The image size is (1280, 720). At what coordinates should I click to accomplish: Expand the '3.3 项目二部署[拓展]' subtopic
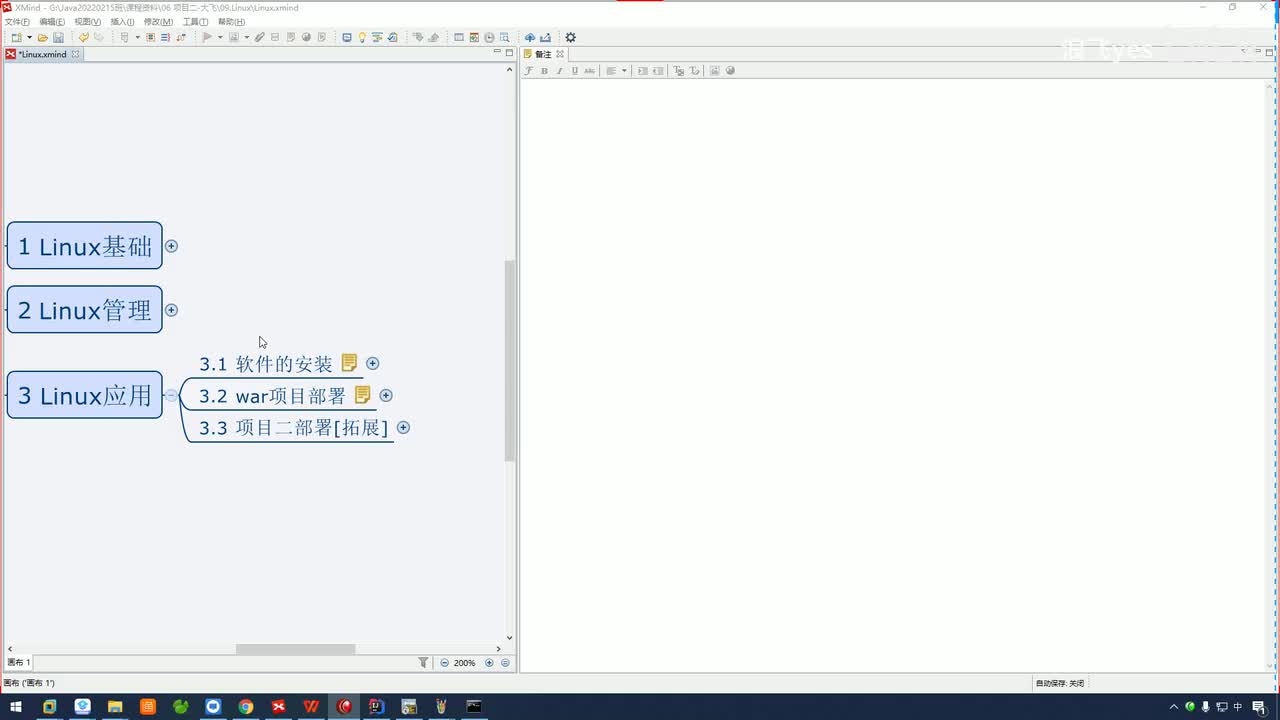[404, 427]
